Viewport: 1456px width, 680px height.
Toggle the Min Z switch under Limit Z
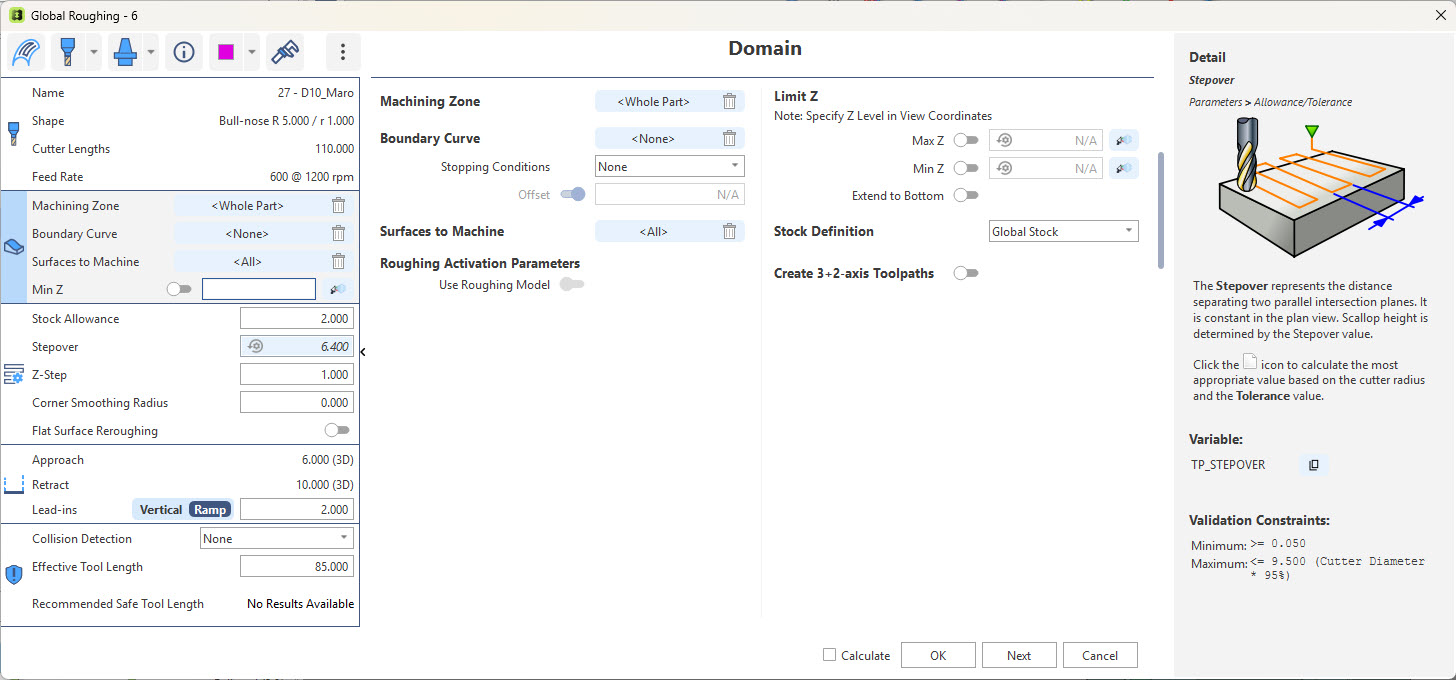pos(966,168)
